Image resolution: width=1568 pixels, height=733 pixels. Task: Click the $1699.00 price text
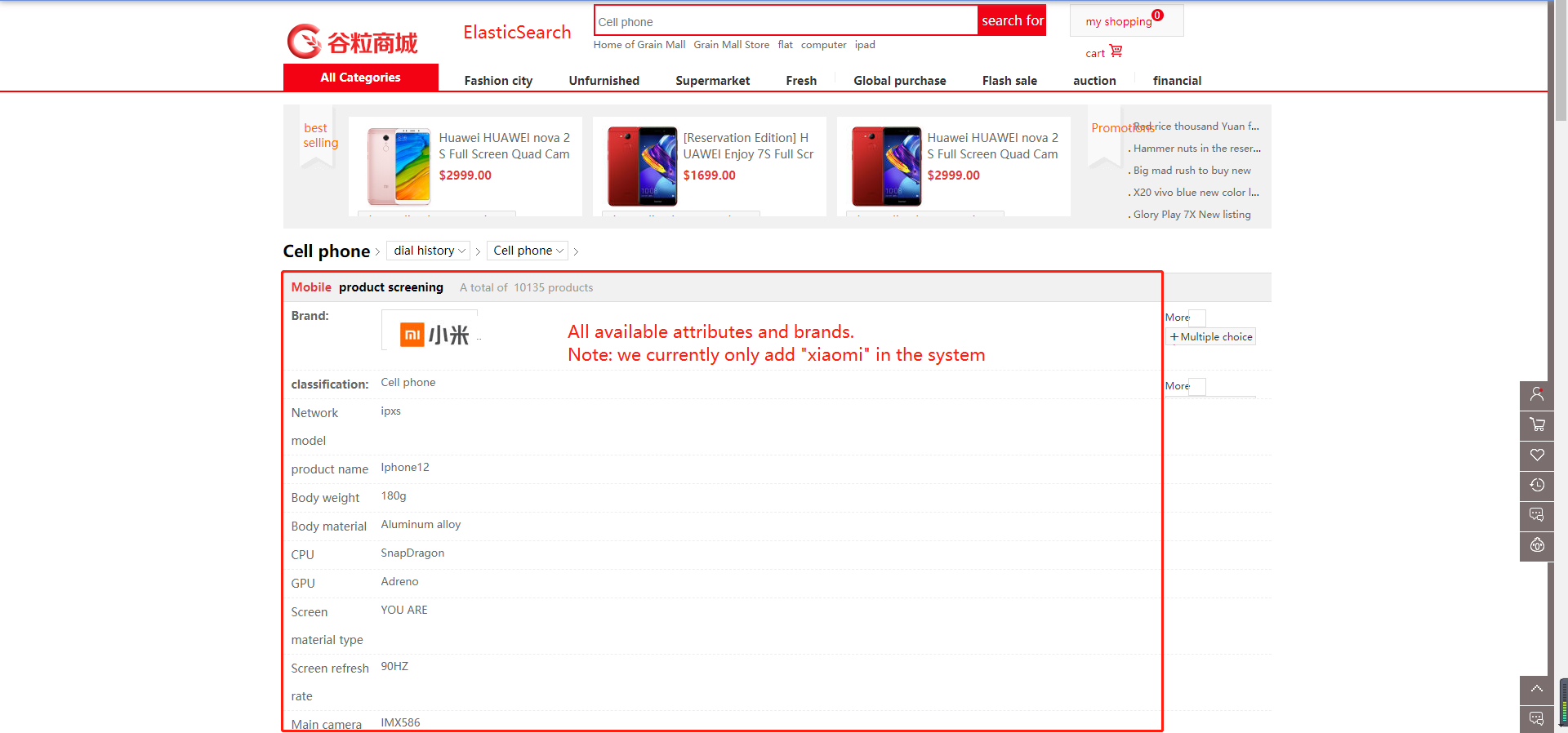709,175
